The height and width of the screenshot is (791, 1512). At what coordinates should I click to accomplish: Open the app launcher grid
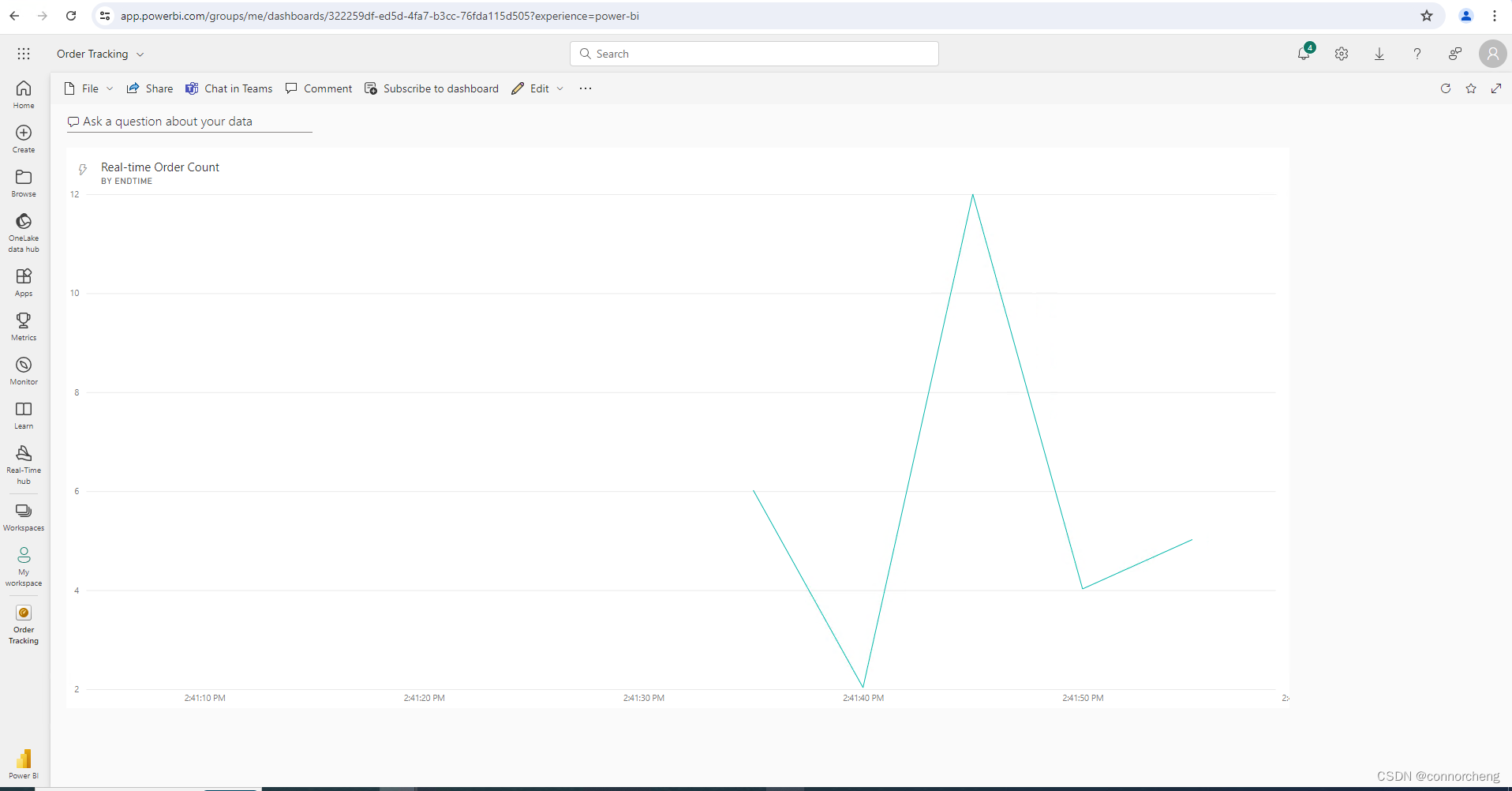tap(24, 54)
